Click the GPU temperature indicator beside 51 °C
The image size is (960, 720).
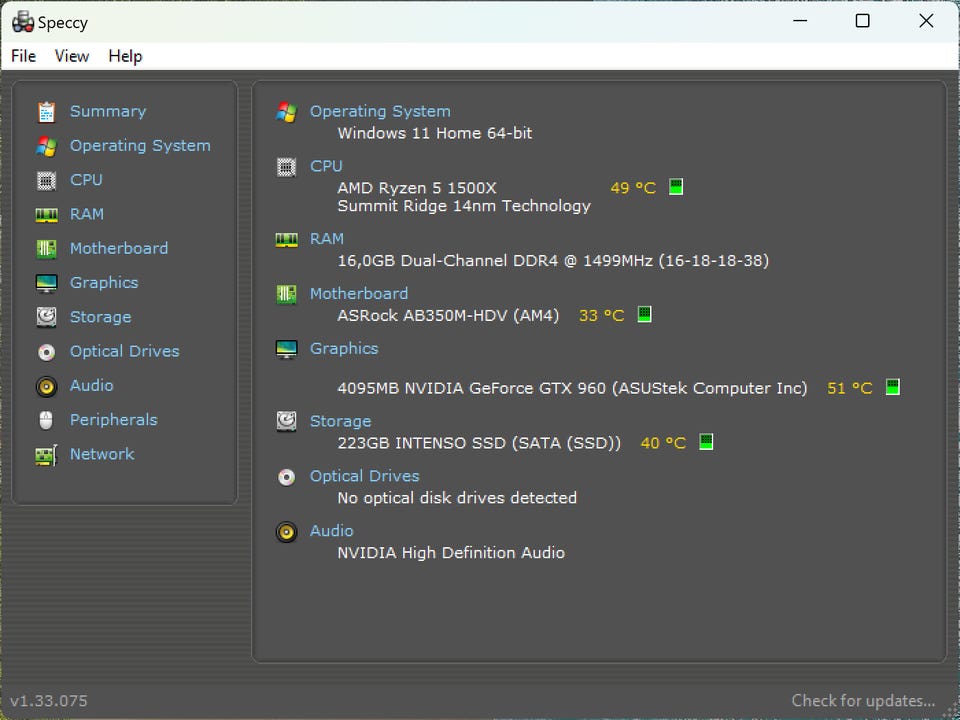click(893, 387)
